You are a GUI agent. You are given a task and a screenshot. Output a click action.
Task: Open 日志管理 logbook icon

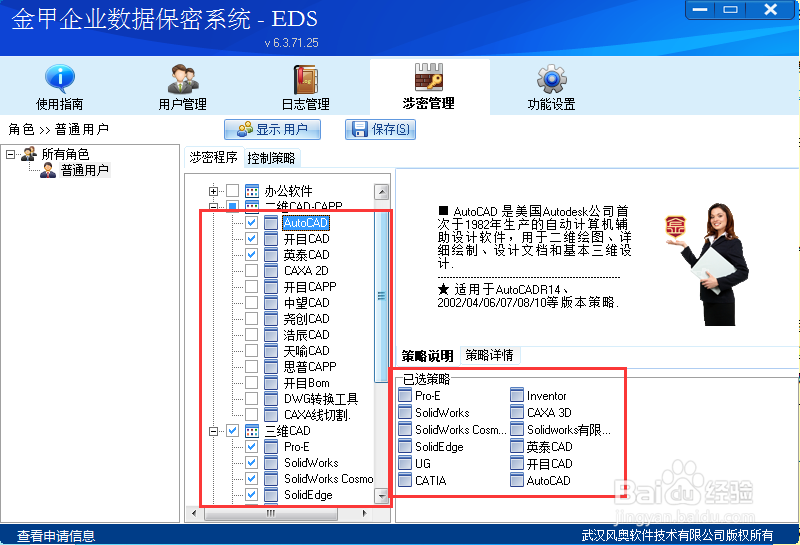coord(306,80)
